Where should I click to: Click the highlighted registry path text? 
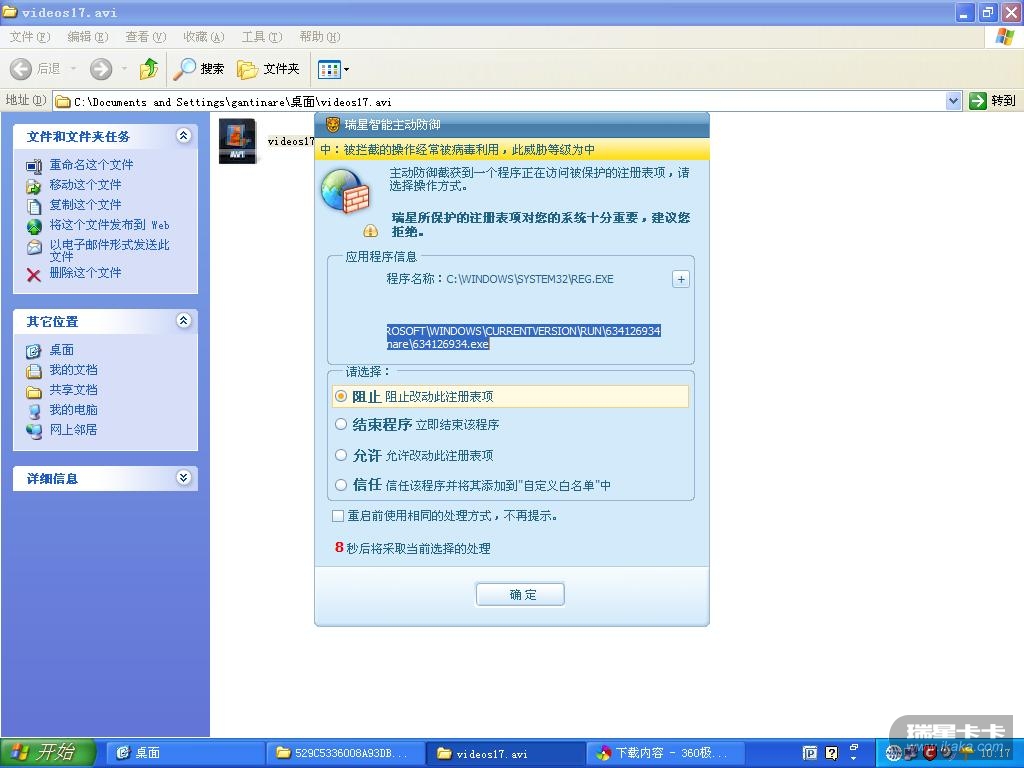(x=523, y=338)
